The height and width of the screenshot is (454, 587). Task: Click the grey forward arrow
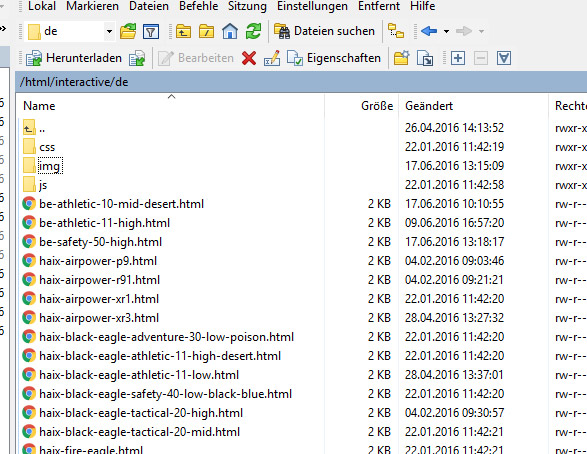click(x=464, y=31)
